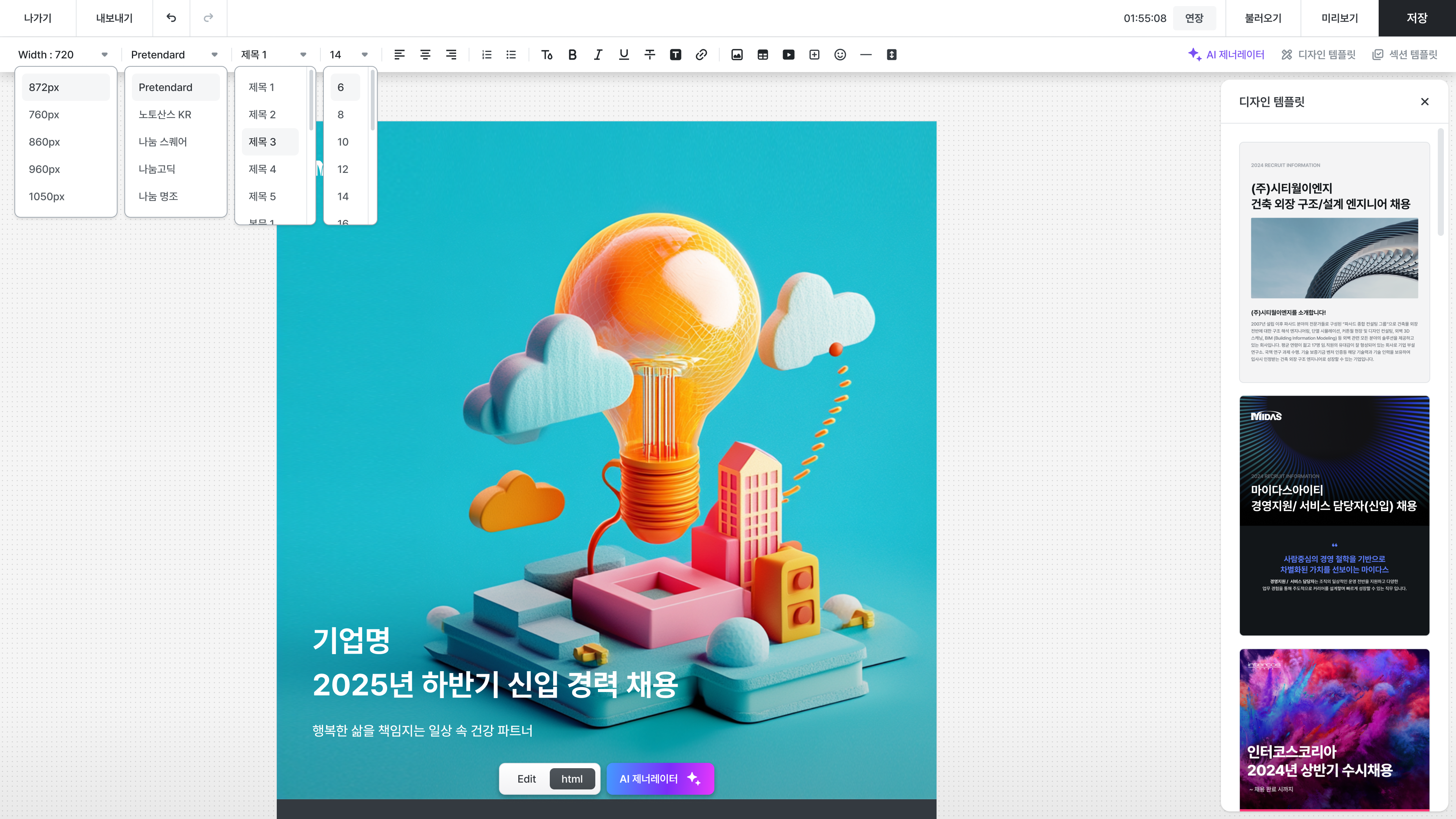Apply italic formatting
Viewport: 1456px width, 819px height.
597,54
